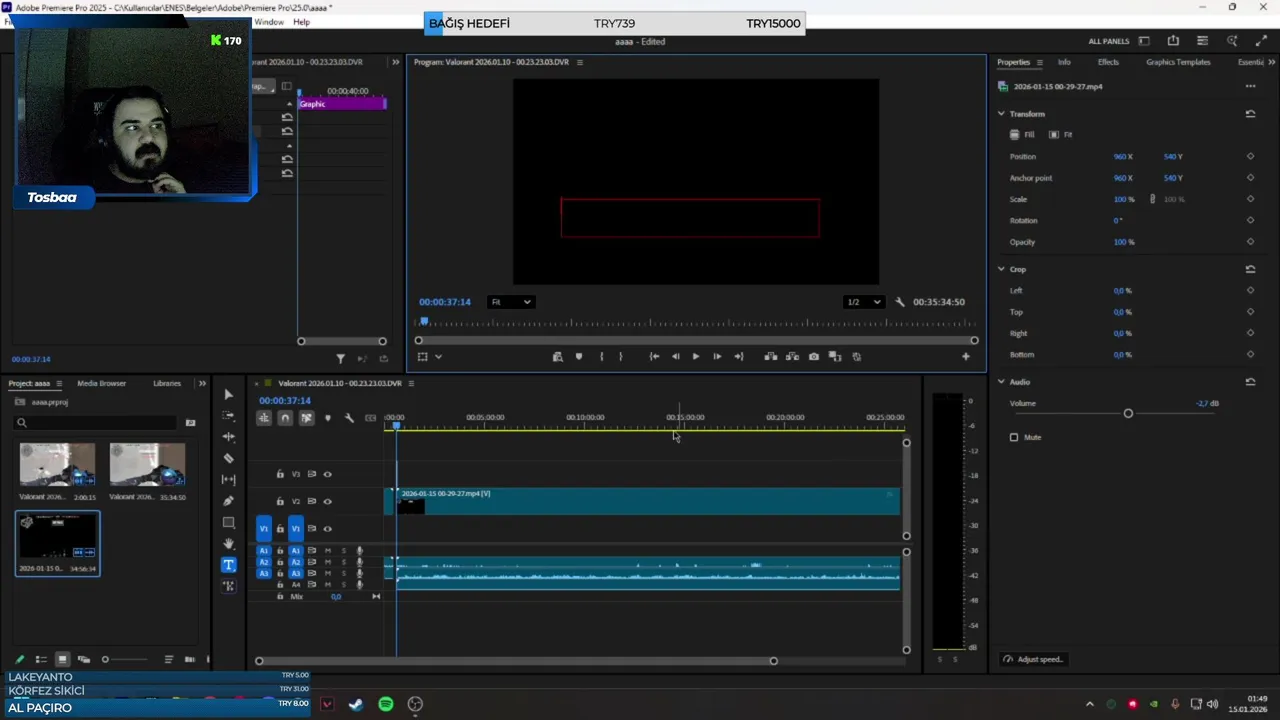Click the Fill button under Transform
The image size is (1280, 720).
click(x=1022, y=135)
